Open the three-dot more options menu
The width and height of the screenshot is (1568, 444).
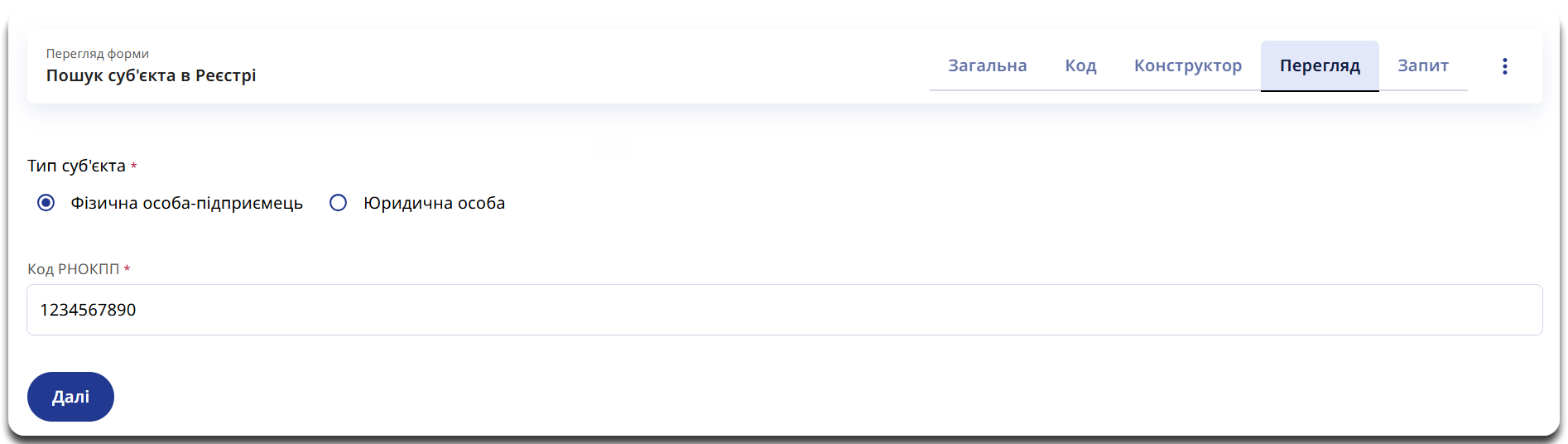(x=1504, y=66)
